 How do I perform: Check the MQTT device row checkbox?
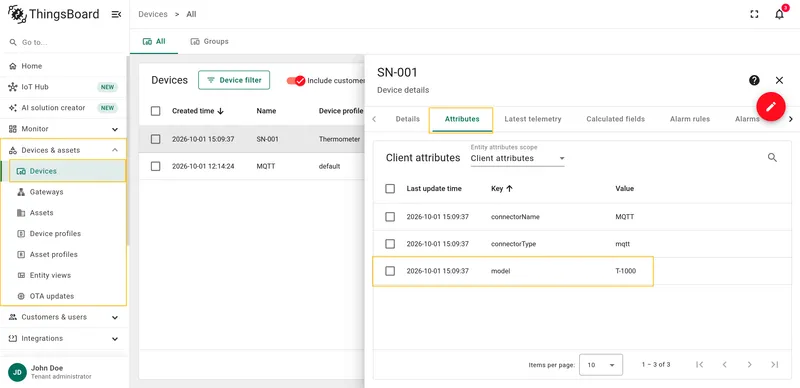point(156,166)
